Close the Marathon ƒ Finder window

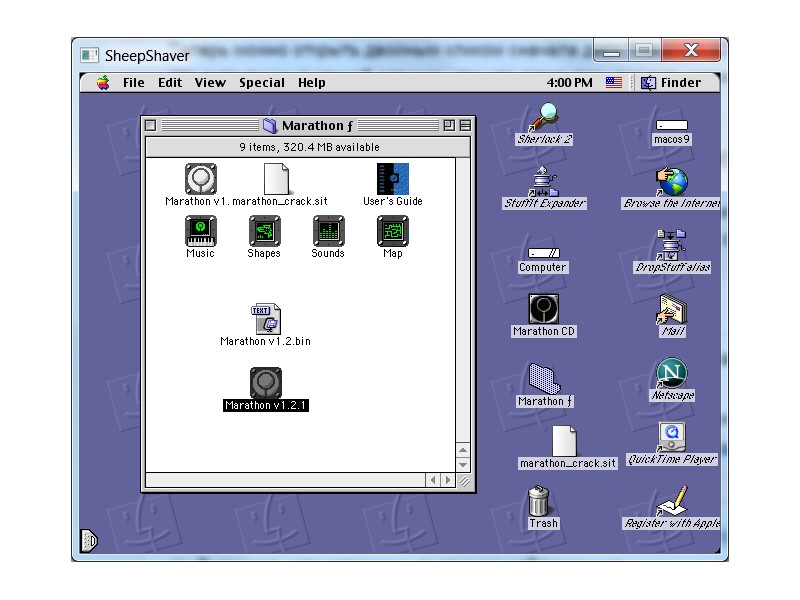click(151, 125)
